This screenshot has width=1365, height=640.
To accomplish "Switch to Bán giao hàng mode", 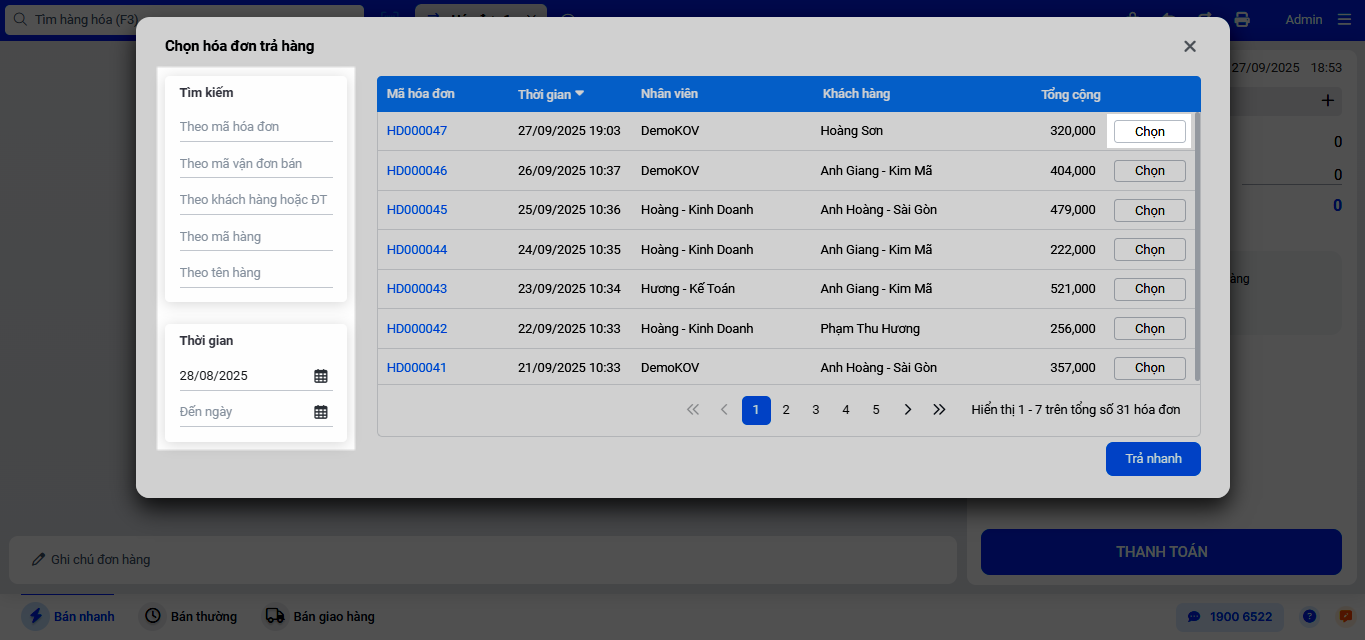I will click(320, 616).
